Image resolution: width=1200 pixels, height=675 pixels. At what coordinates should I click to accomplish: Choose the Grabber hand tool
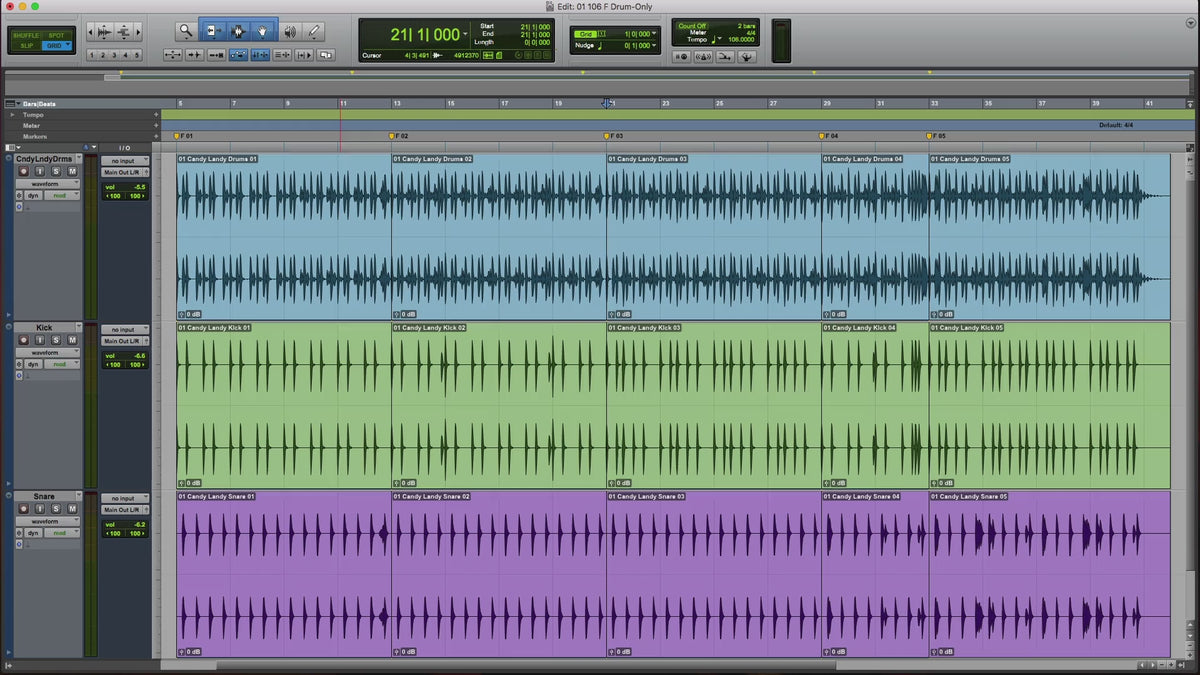[264, 31]
